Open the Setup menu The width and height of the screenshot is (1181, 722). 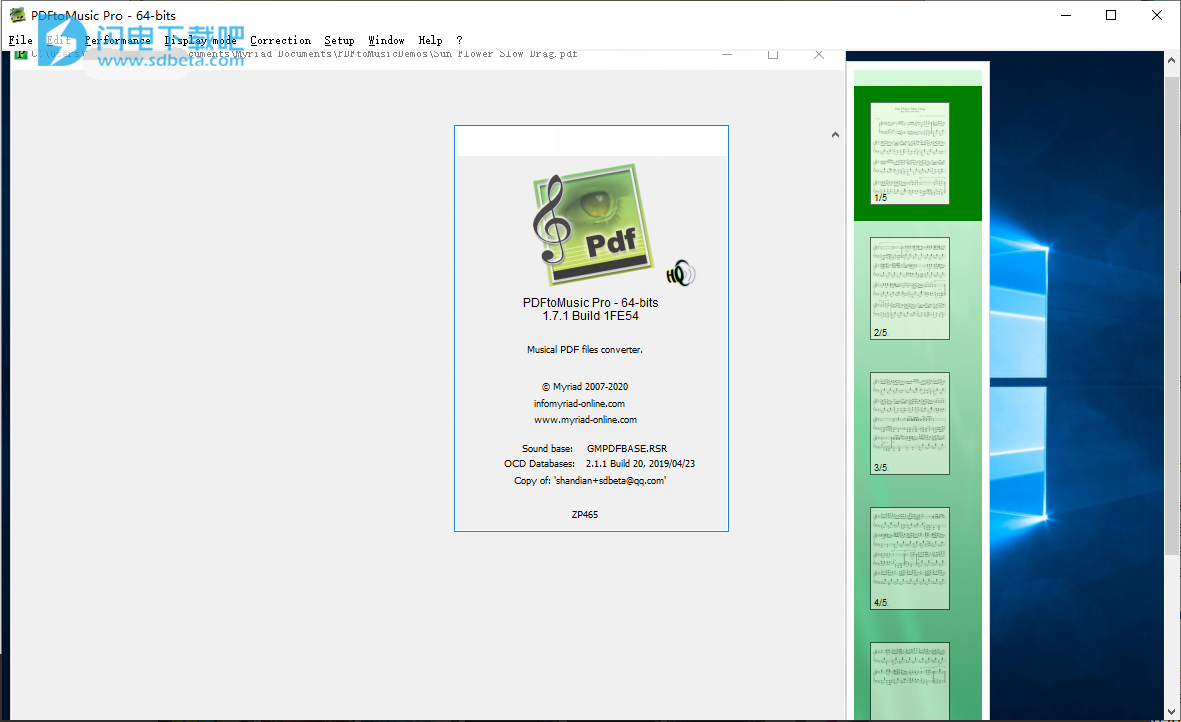pos(339,41)
